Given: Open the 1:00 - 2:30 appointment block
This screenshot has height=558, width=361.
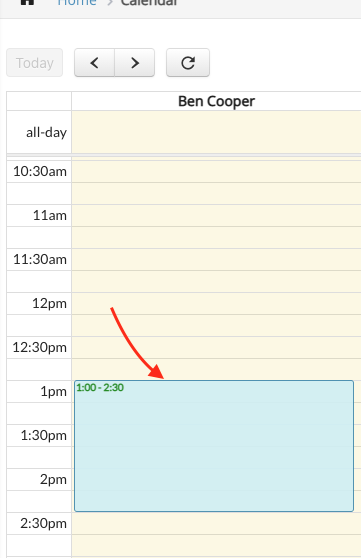Looking at the screenshot, I should pyautogui.click(x=214, y=446).
